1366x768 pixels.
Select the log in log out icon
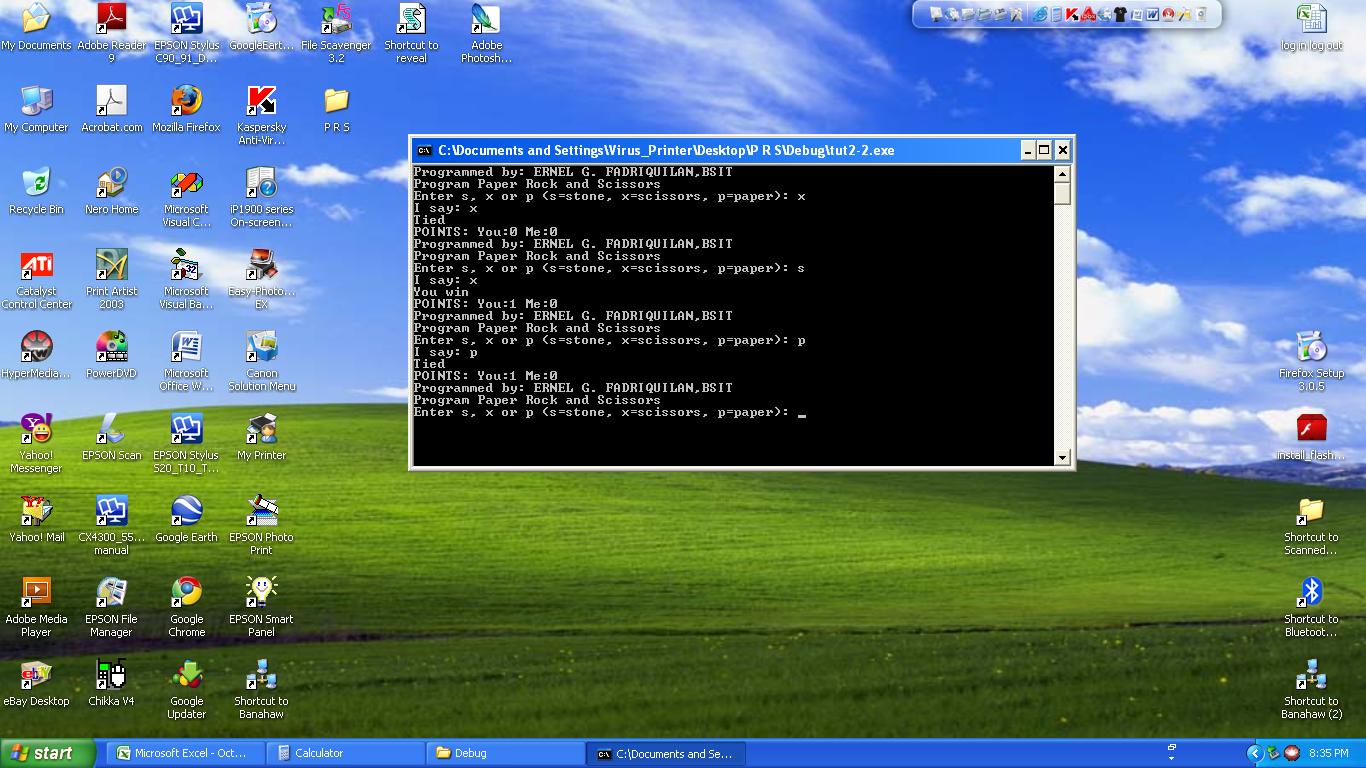pyautogui.click(x=1311, y=27)
